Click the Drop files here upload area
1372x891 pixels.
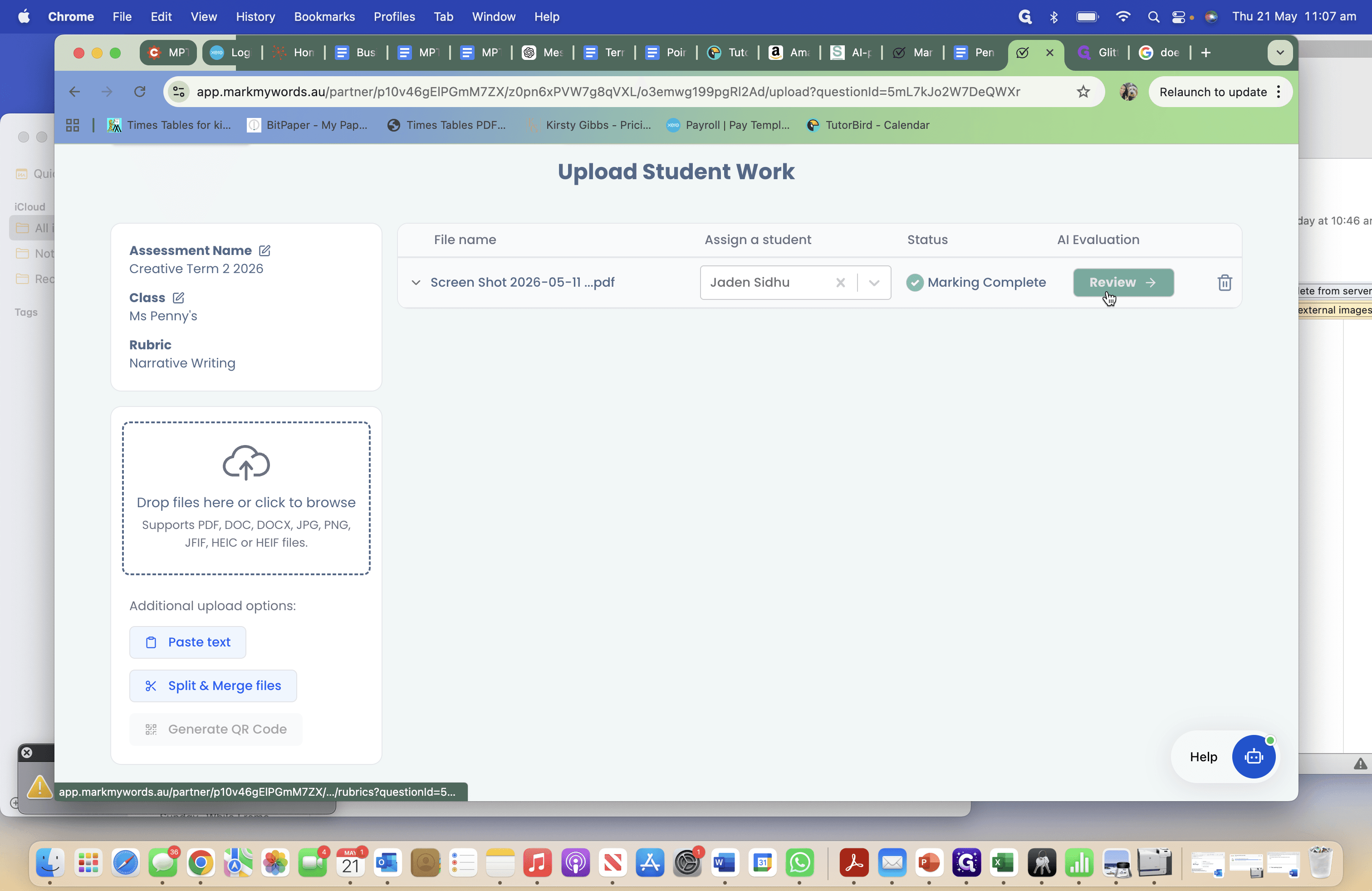point(246,498)
